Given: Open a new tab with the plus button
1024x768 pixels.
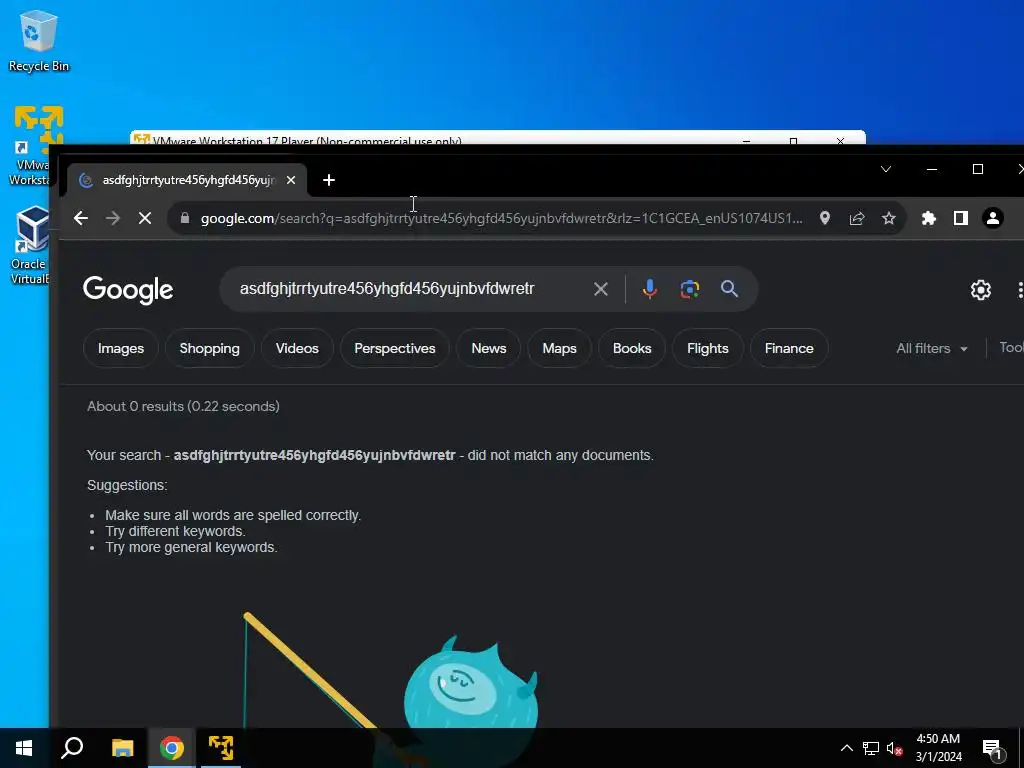Looking at the screenshot, I should 329,180.
